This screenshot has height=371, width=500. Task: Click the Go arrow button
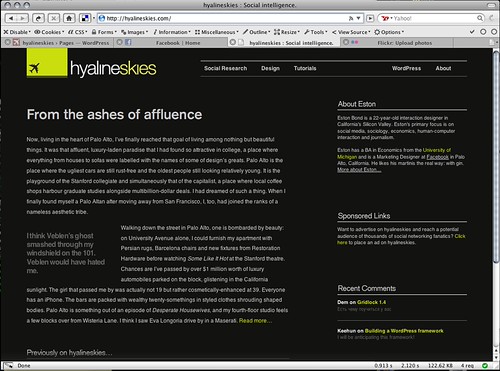coord(370,18)
